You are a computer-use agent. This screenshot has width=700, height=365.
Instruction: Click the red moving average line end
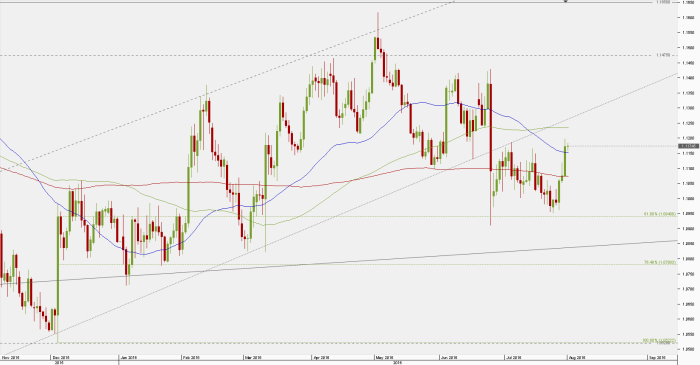pyautogui.click(x=567, y=176)
